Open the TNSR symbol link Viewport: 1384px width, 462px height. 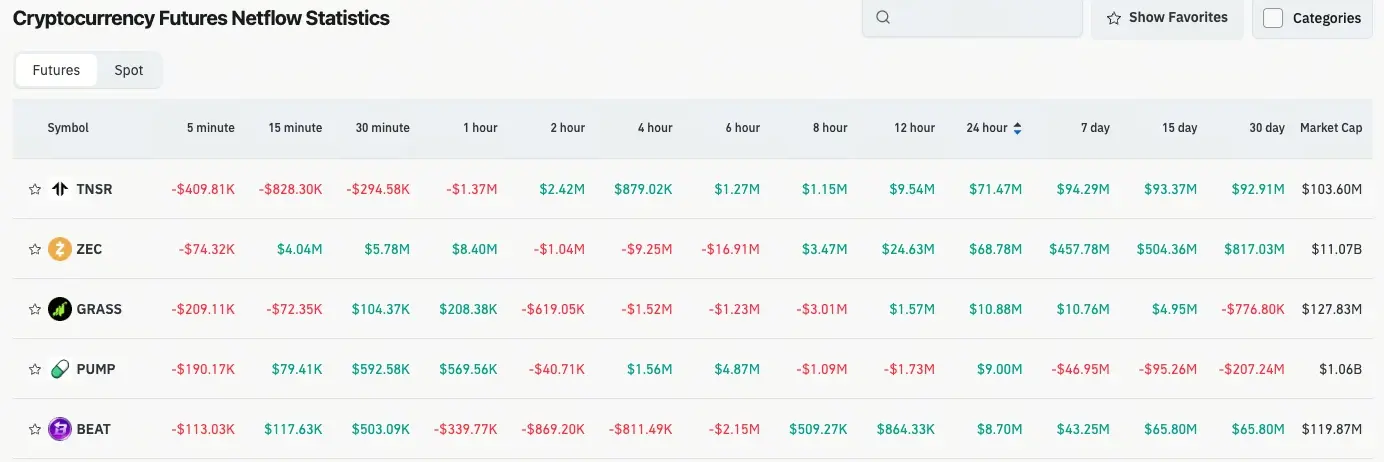tap(94, 189)
